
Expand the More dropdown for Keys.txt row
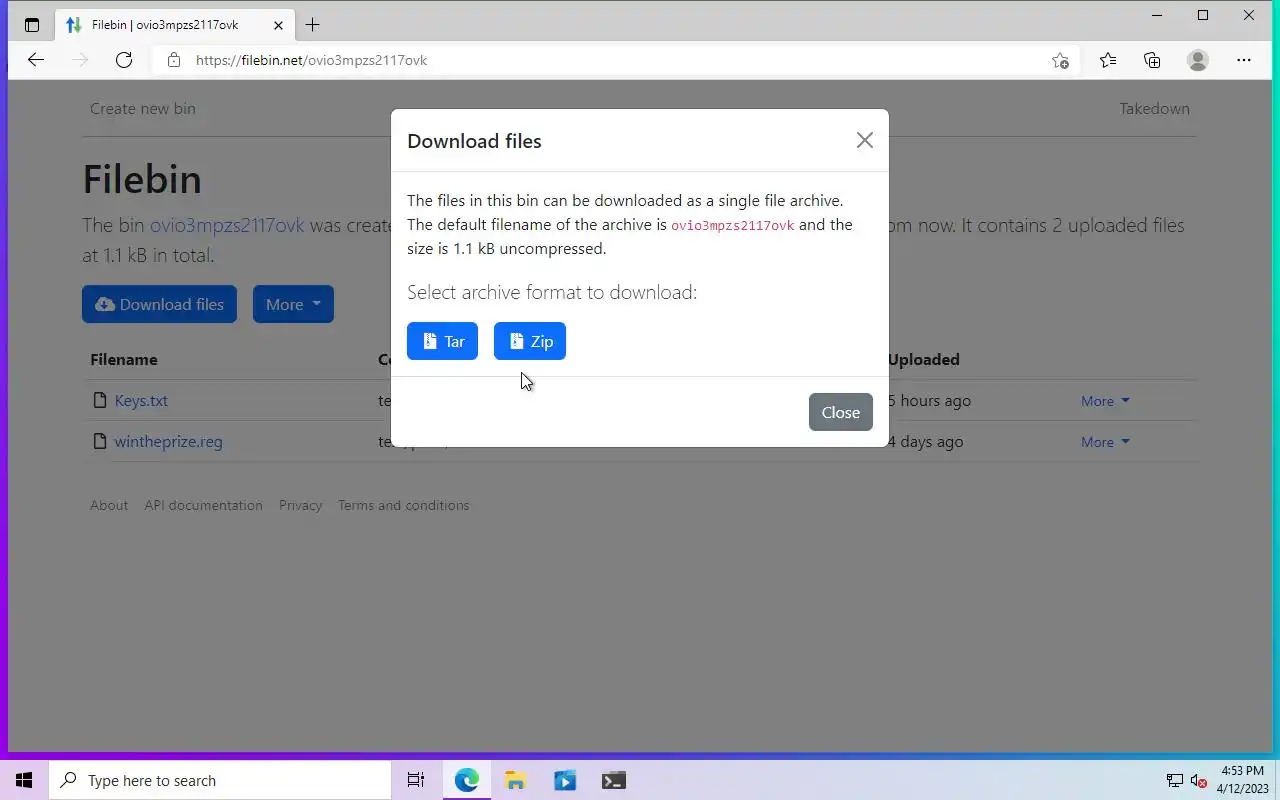(1105, 401)
